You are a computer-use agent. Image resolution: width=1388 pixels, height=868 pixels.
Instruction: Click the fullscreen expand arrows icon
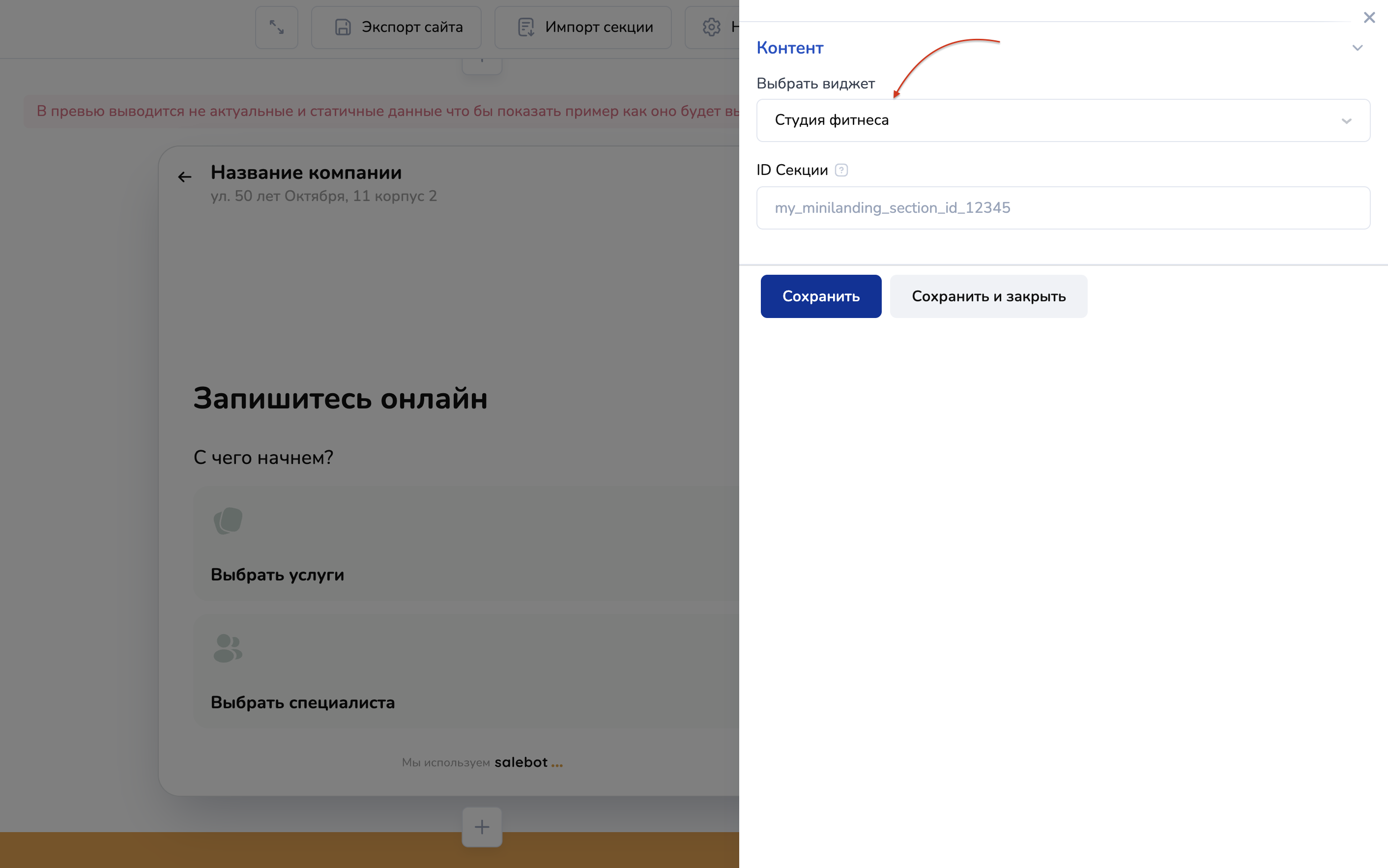(277, 27)
